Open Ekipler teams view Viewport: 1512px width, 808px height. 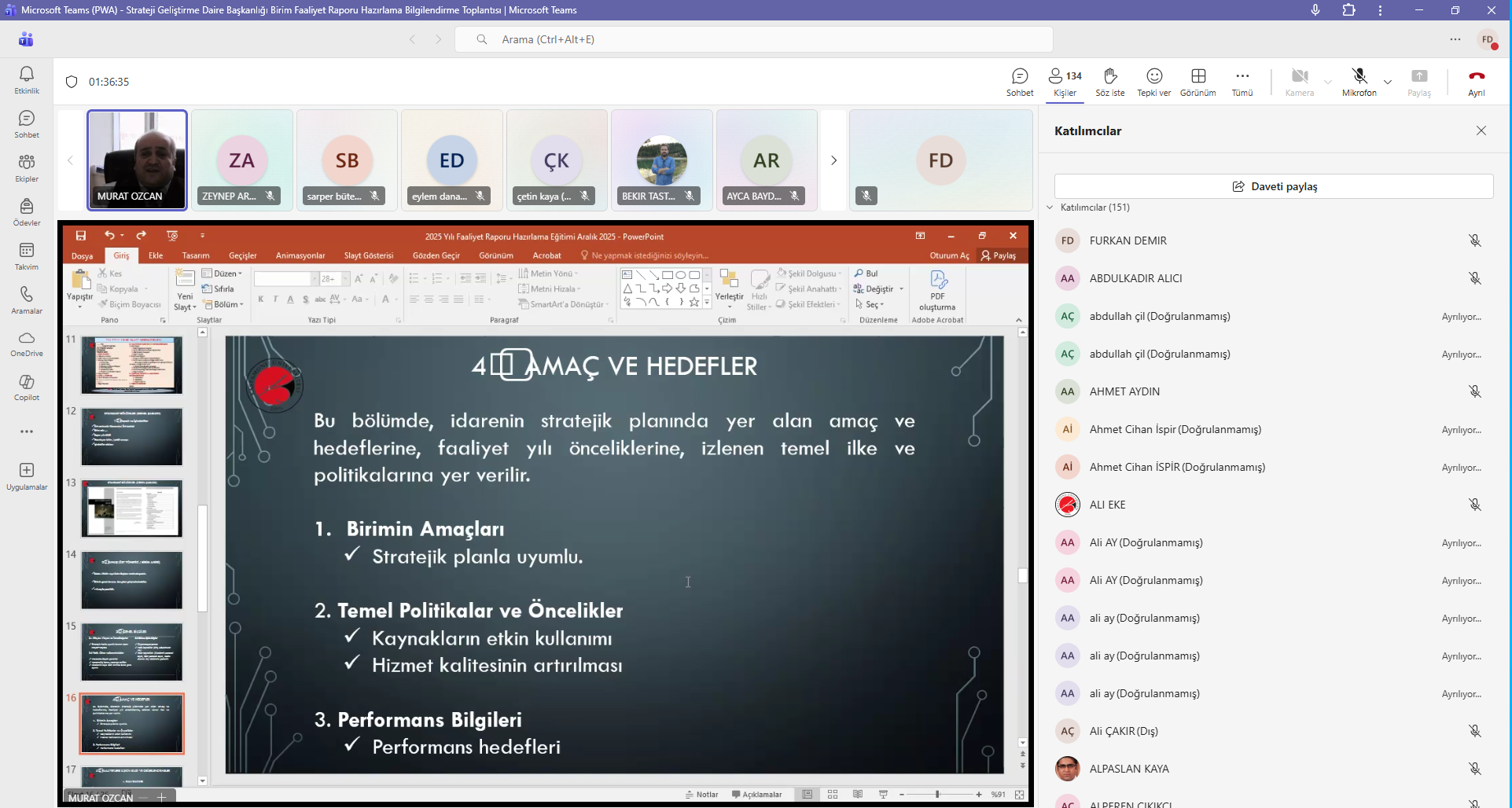[x=27, y=168]
